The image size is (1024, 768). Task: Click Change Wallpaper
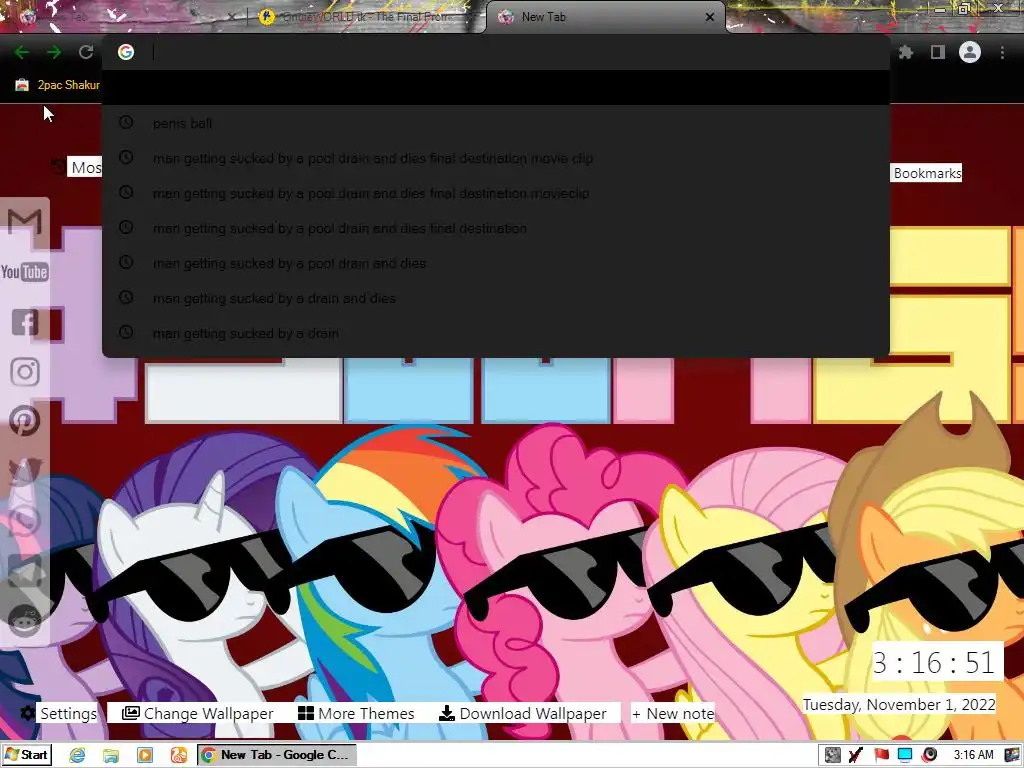pos(198,713)
